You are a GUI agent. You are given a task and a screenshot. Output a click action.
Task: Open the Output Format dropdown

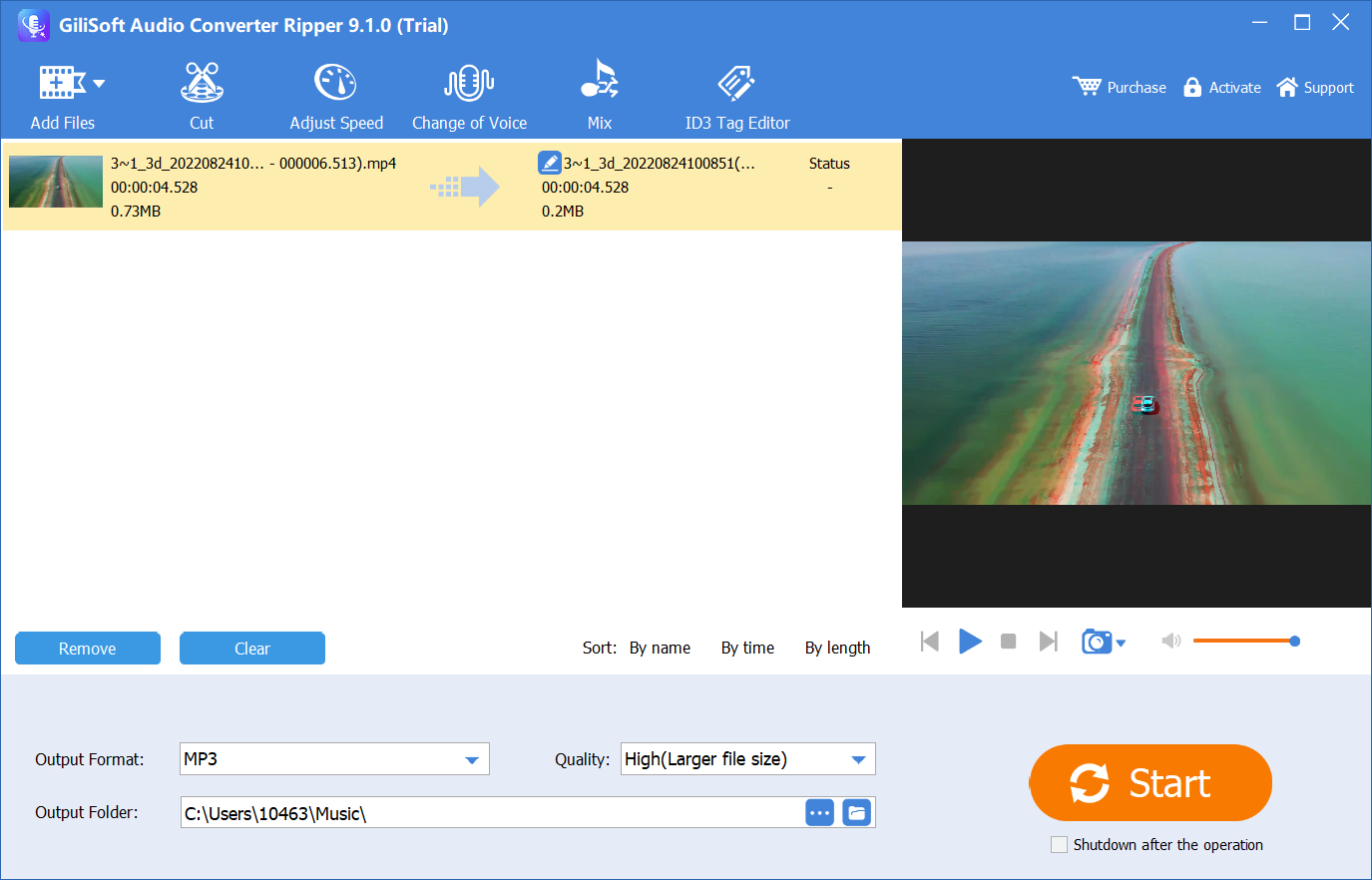(x=471, y=758)
